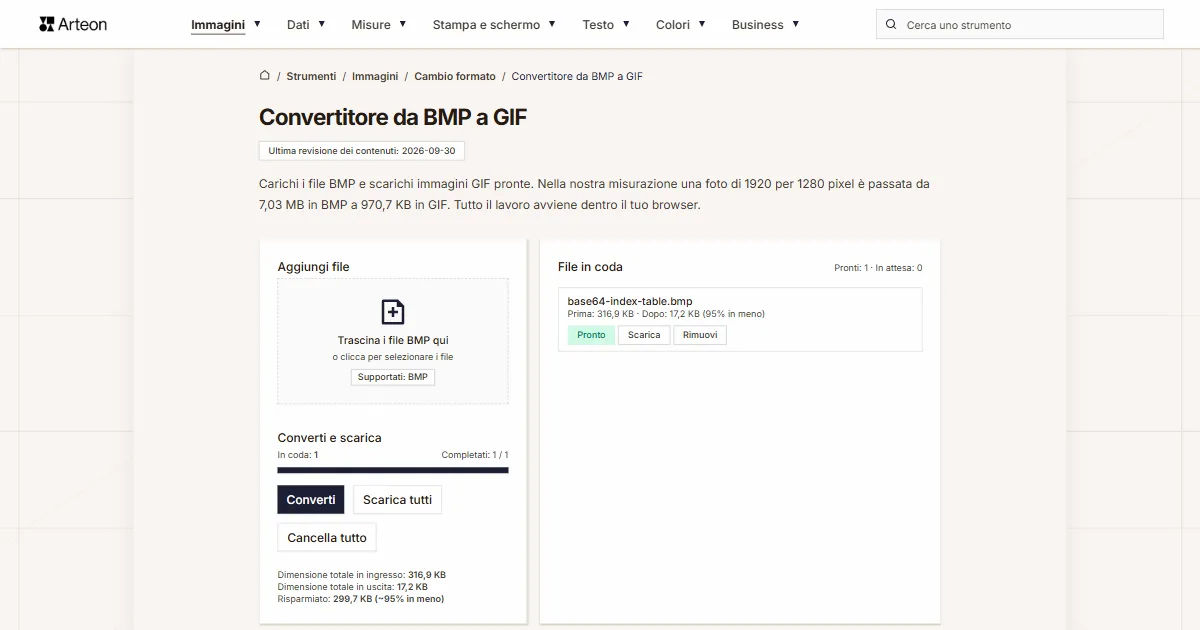Screen dimensions: 1200x630
Task: Click the search magnifier icon
Action: click(x=891, y=24)
